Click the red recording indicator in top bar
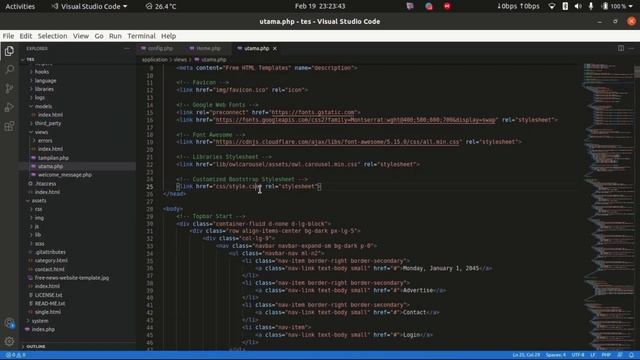Viewport: 640px width, 360px height. click(x=447, y=6)
